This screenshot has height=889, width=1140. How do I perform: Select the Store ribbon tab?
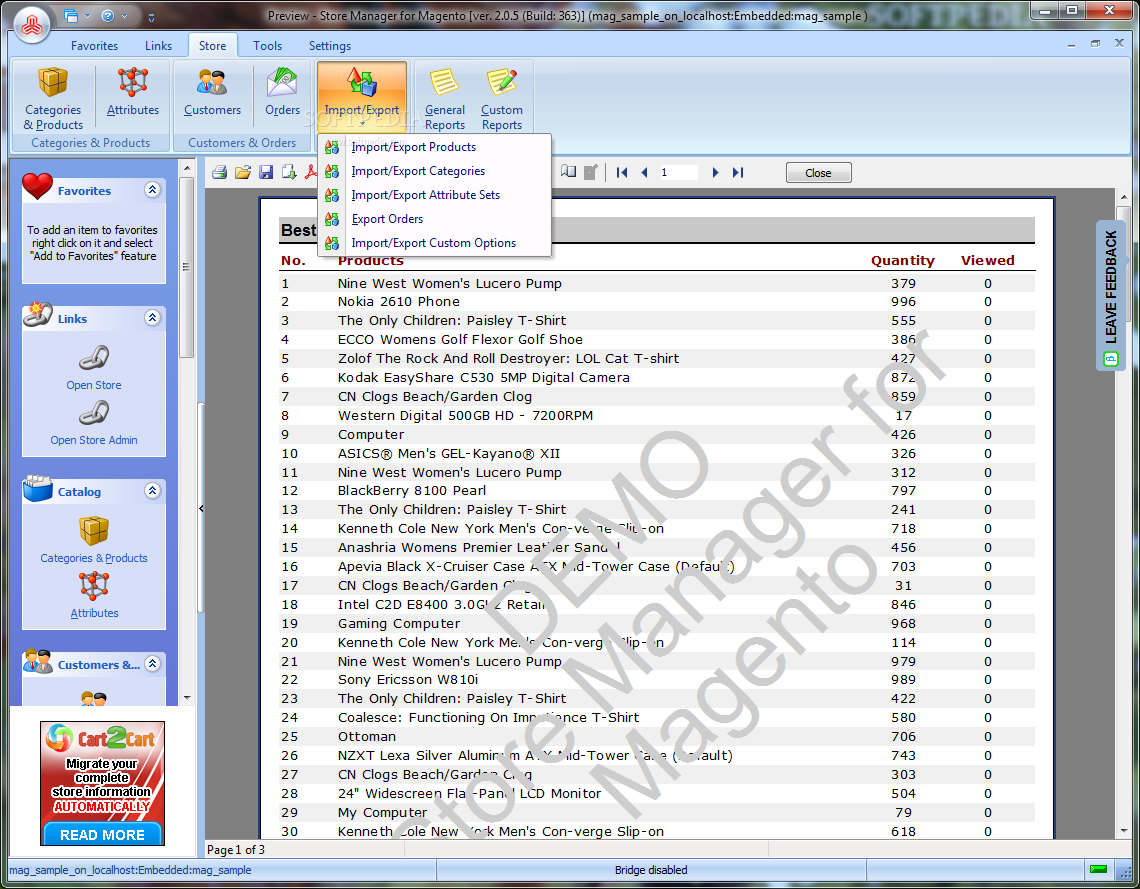pos(212,46)
